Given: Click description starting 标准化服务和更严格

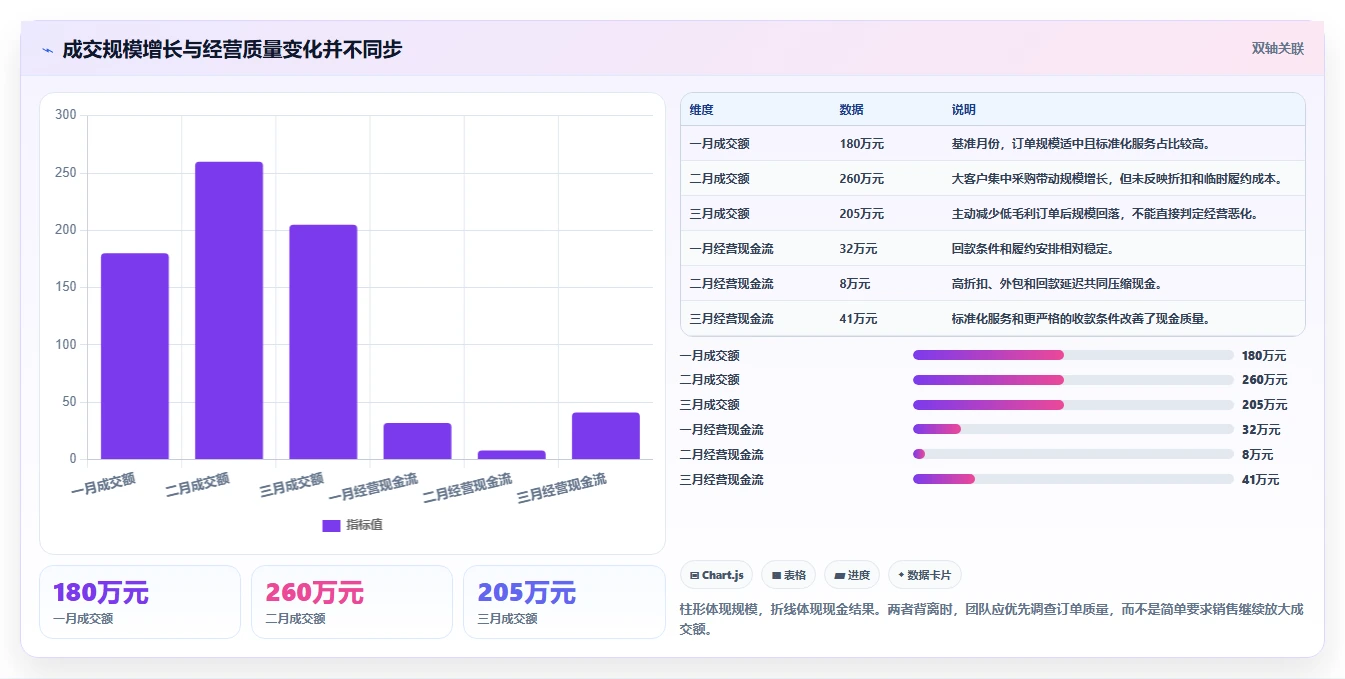Looking at the screenshot, I should coord(1082,319).
